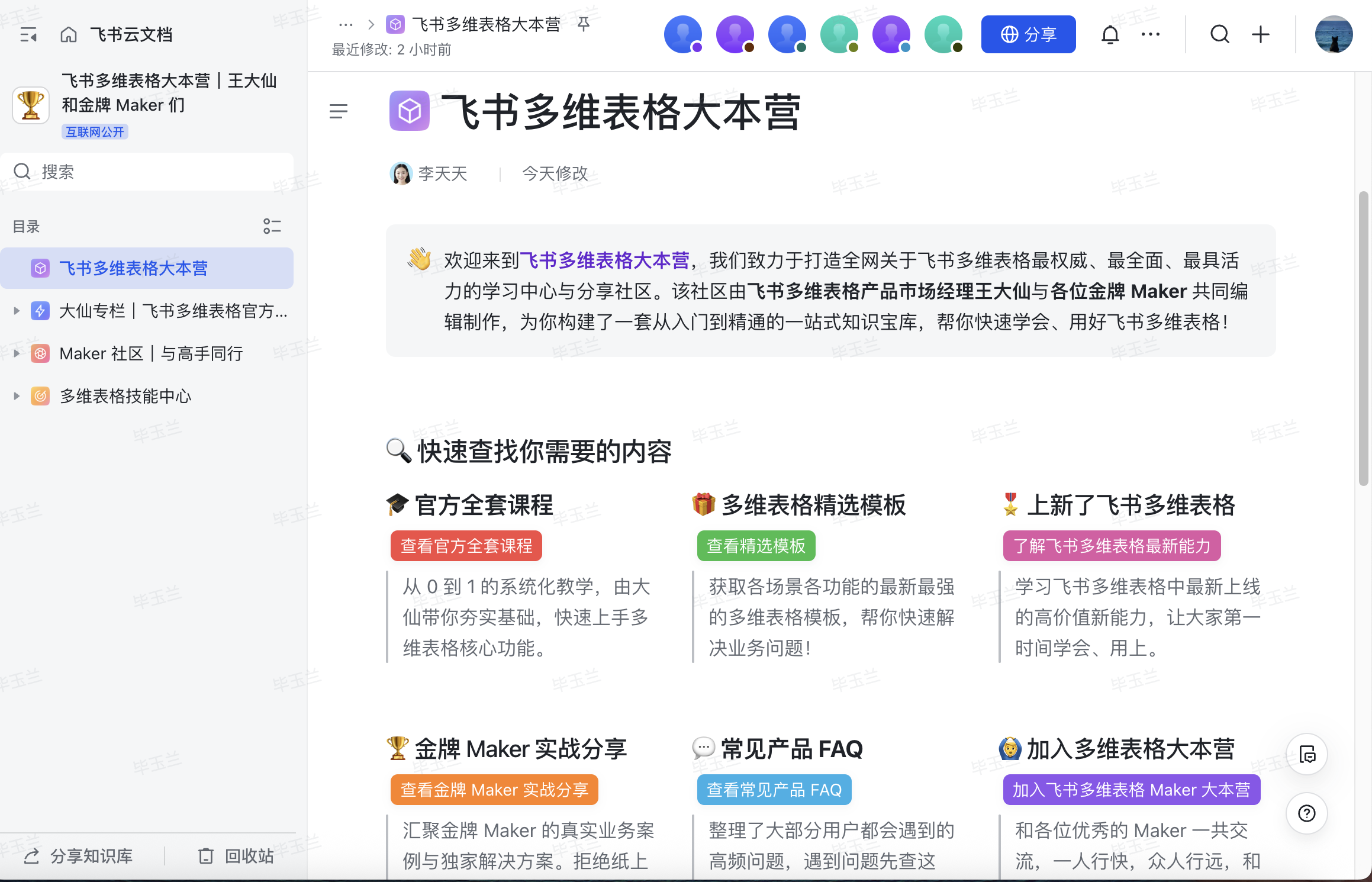Open the breadcrumb ellipsis menu
The width and height of the screenshot is (1372, 882).
click(346, 25)
